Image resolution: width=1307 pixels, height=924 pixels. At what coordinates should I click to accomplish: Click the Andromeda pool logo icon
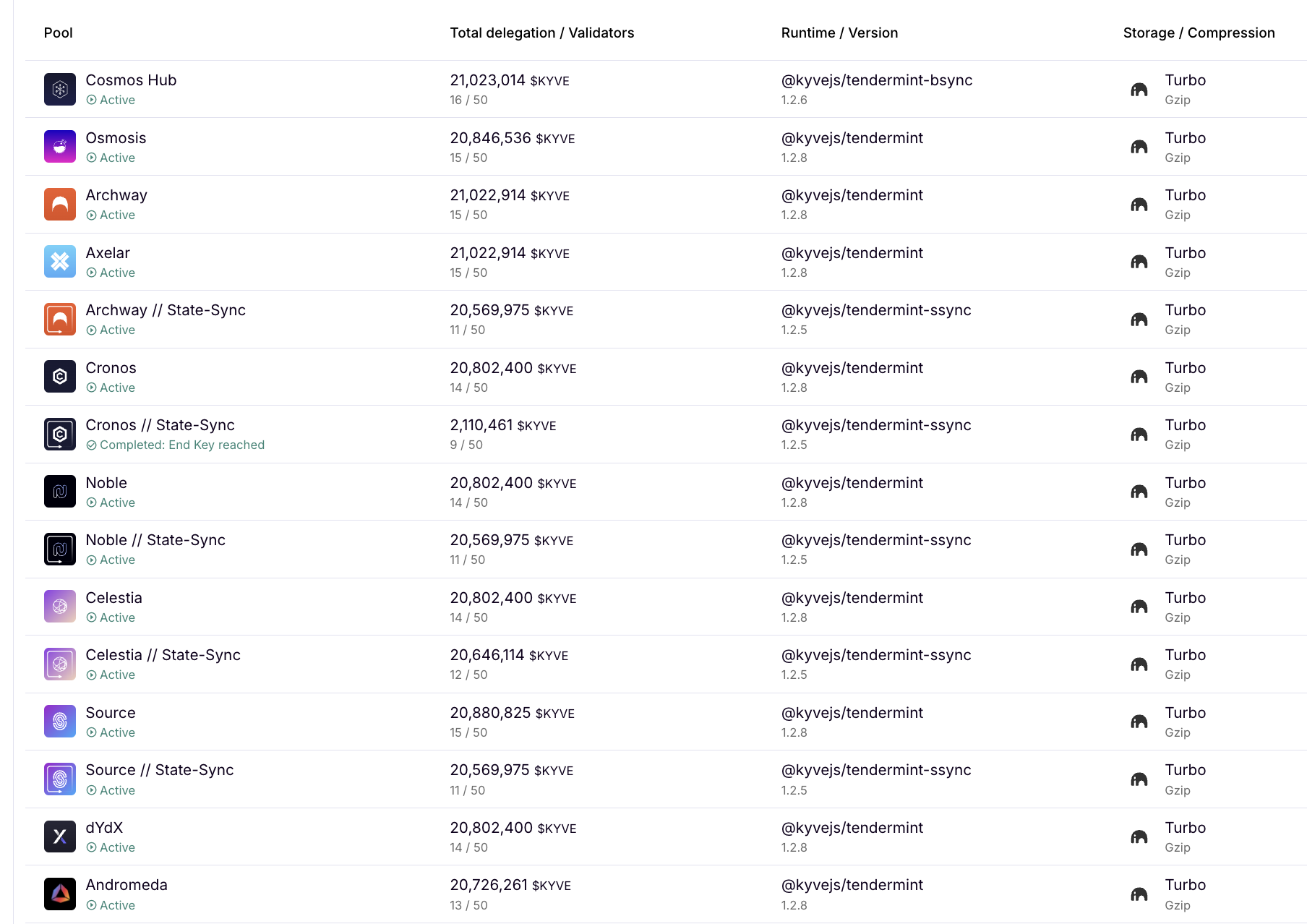coord(60,894)
